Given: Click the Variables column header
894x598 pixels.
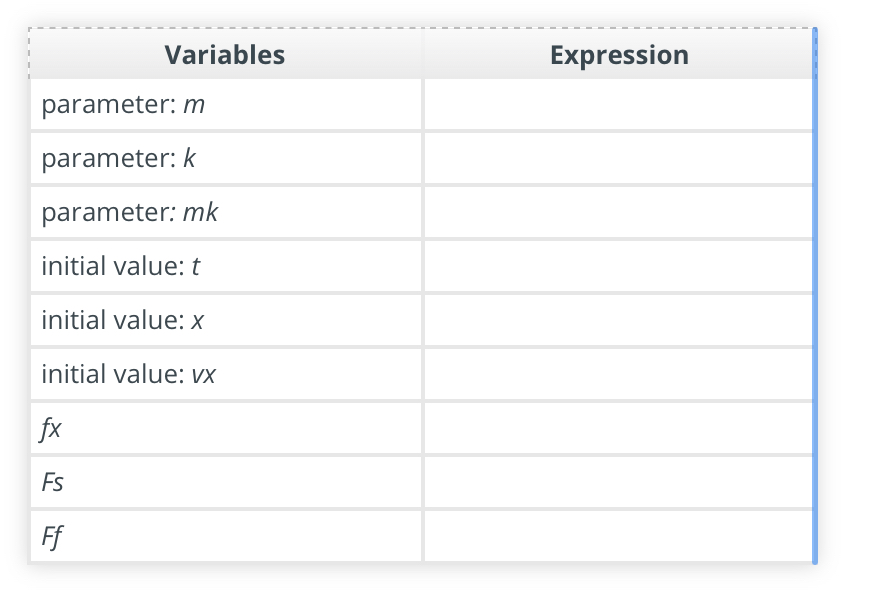Looking at the screenshot, I should pyautogui.click(x=225, y=55).
